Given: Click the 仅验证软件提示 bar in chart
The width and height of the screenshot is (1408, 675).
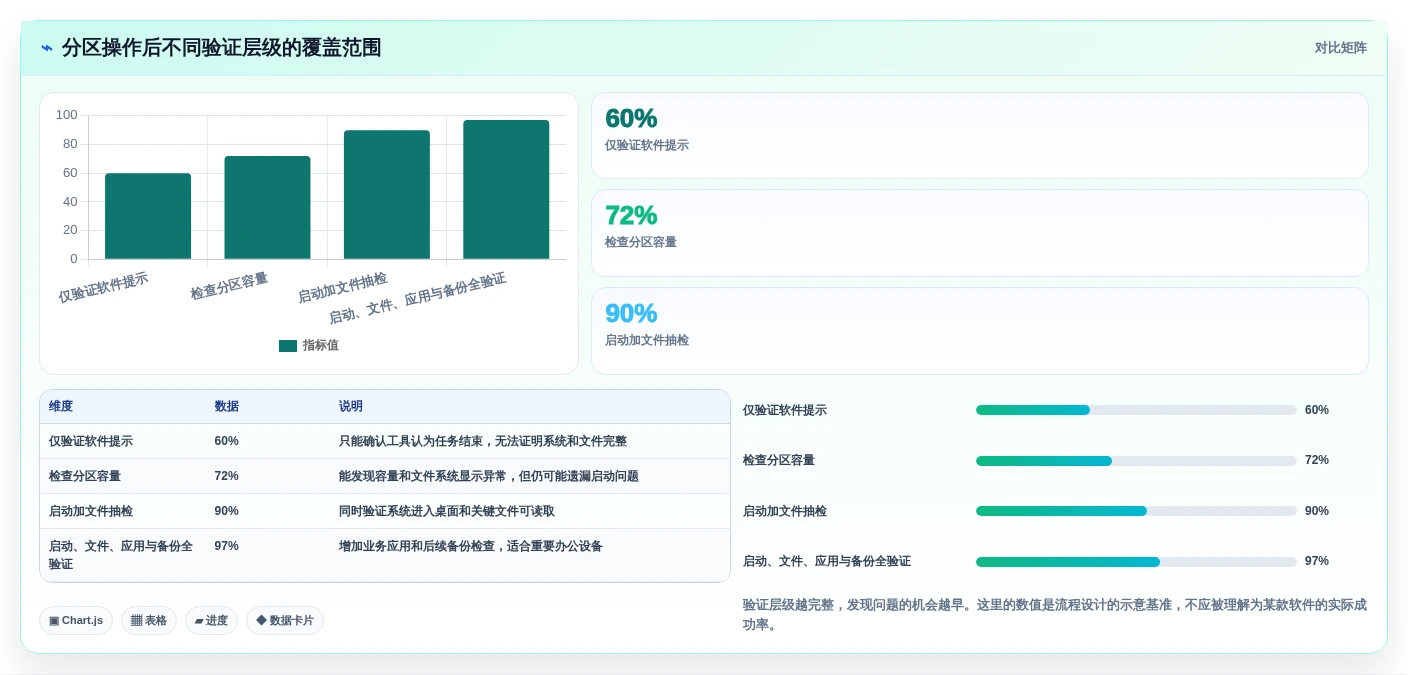Looking at the screenshot, I should click(x=148, y=216).
